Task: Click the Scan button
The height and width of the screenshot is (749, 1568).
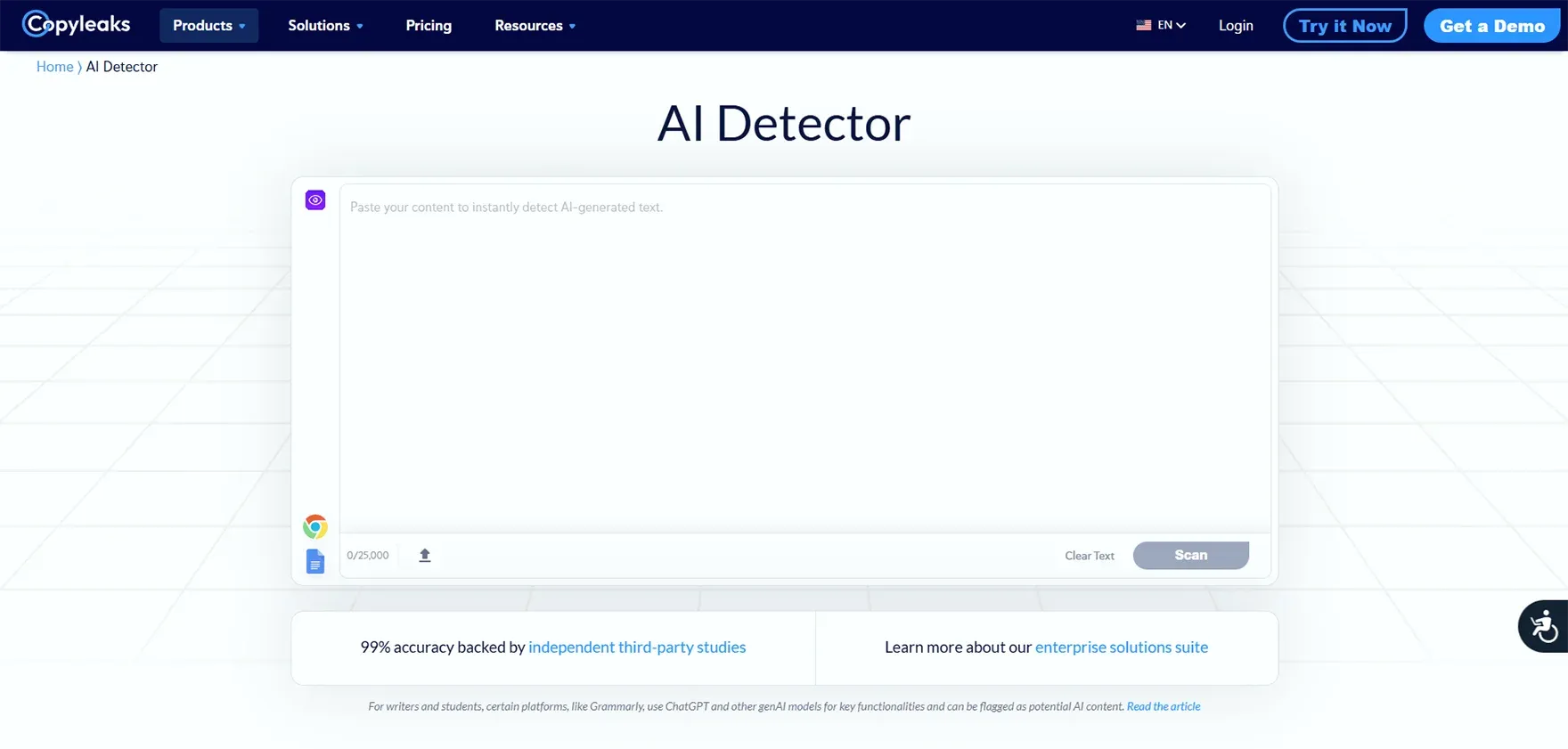Action: (1190, 555)
